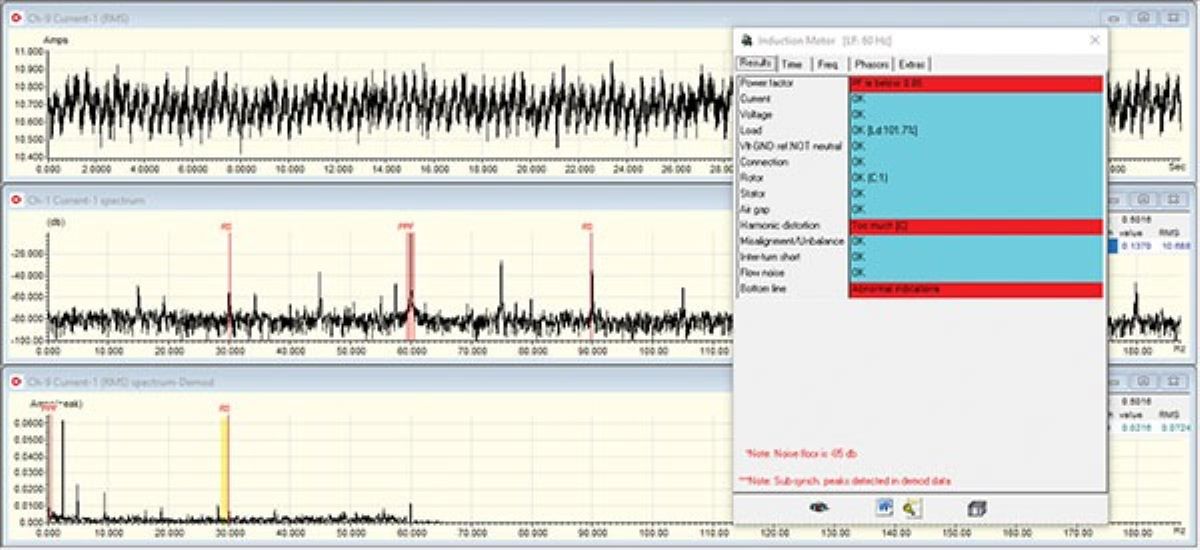
Task: Click the Power factor red result row
Action: [975, 84]
